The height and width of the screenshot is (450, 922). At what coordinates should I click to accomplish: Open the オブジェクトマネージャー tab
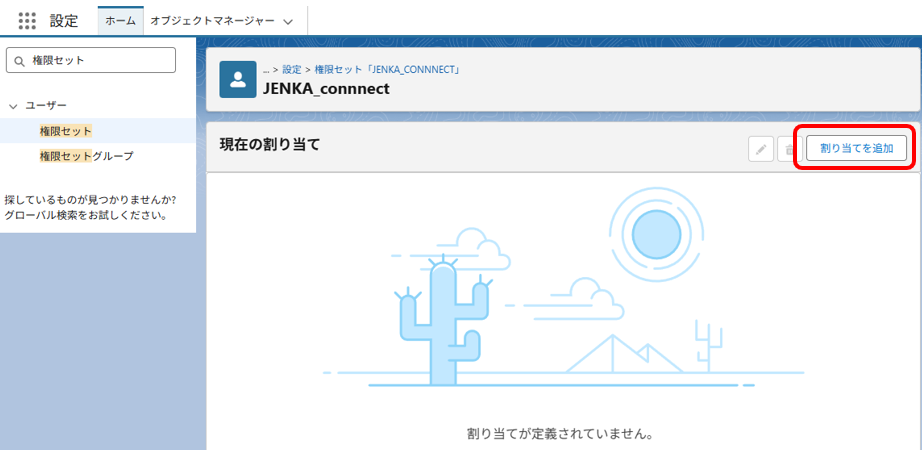211,21
